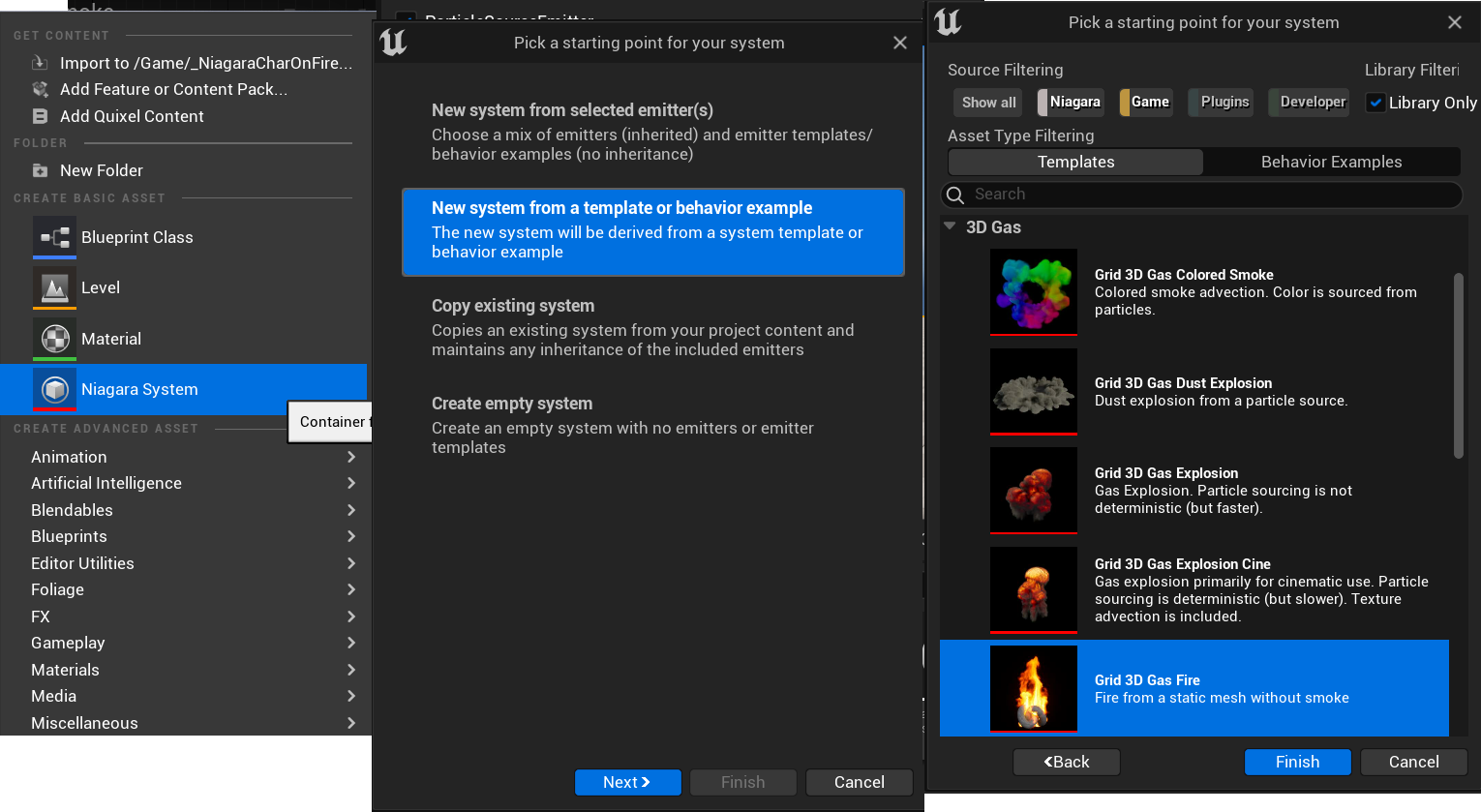Expand the Editor Utilities submenu arrow

pos(351,563)
